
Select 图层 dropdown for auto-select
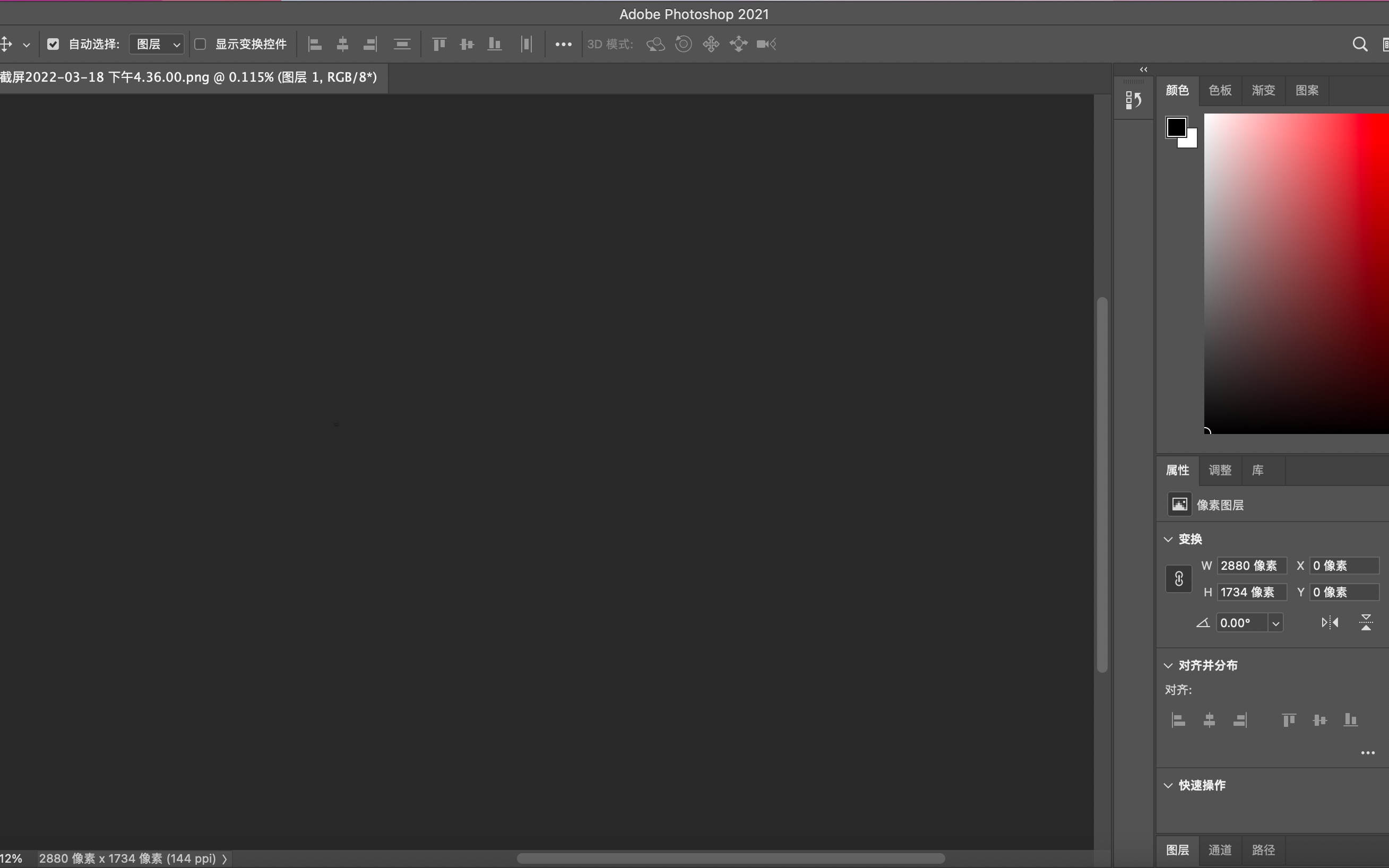tap(155, 44)
